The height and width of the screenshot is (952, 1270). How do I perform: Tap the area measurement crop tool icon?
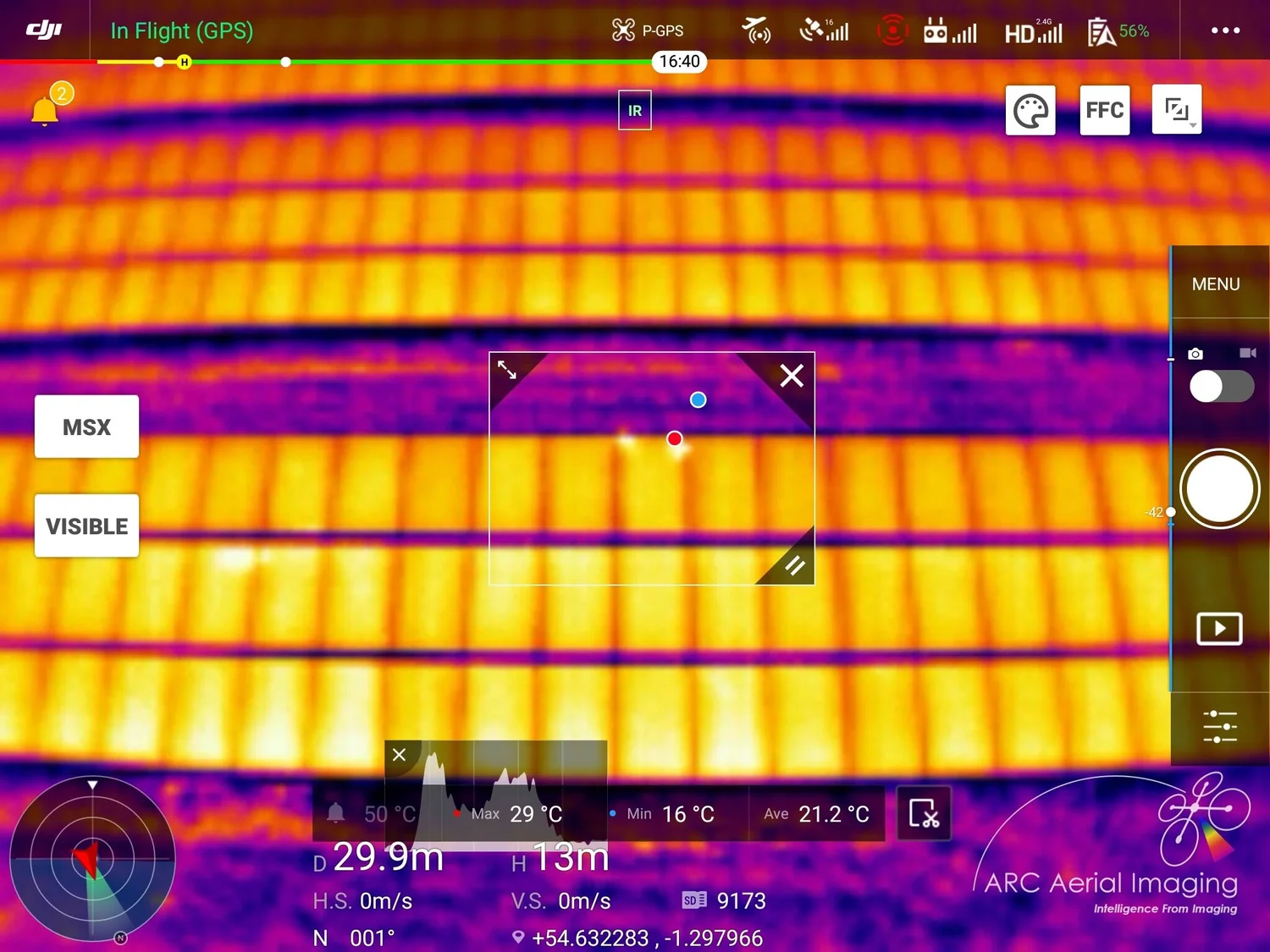[x=924, y=813]
